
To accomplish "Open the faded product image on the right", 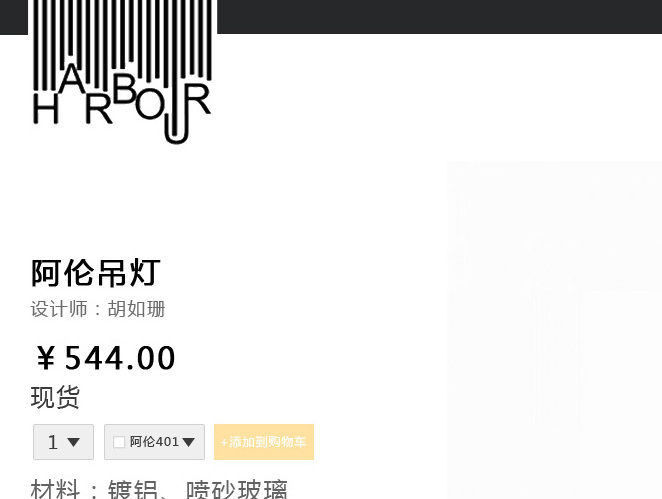I will [x=554, y=330].
